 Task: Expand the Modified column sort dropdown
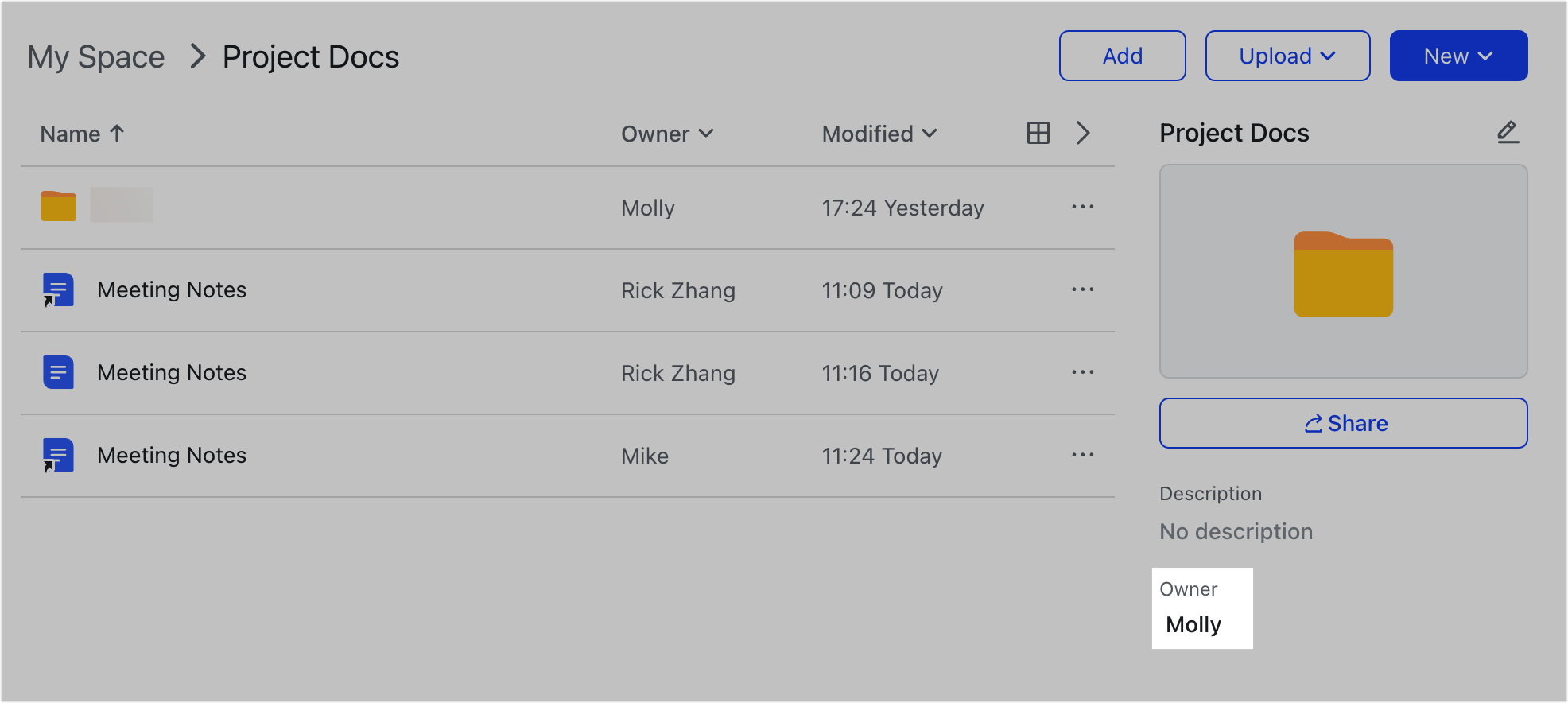pos(879,134)
